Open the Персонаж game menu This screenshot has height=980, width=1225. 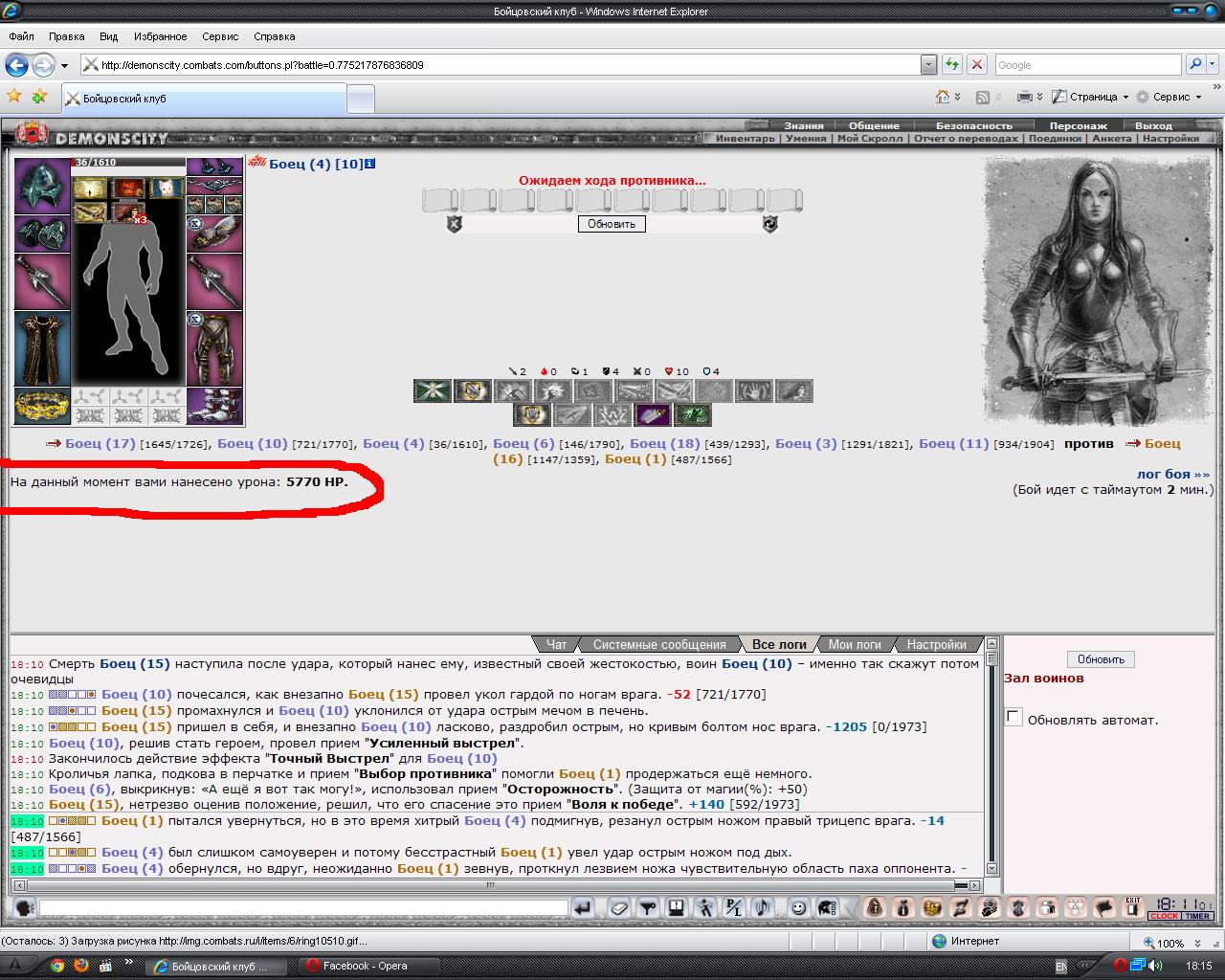(x=1078, y=125)
